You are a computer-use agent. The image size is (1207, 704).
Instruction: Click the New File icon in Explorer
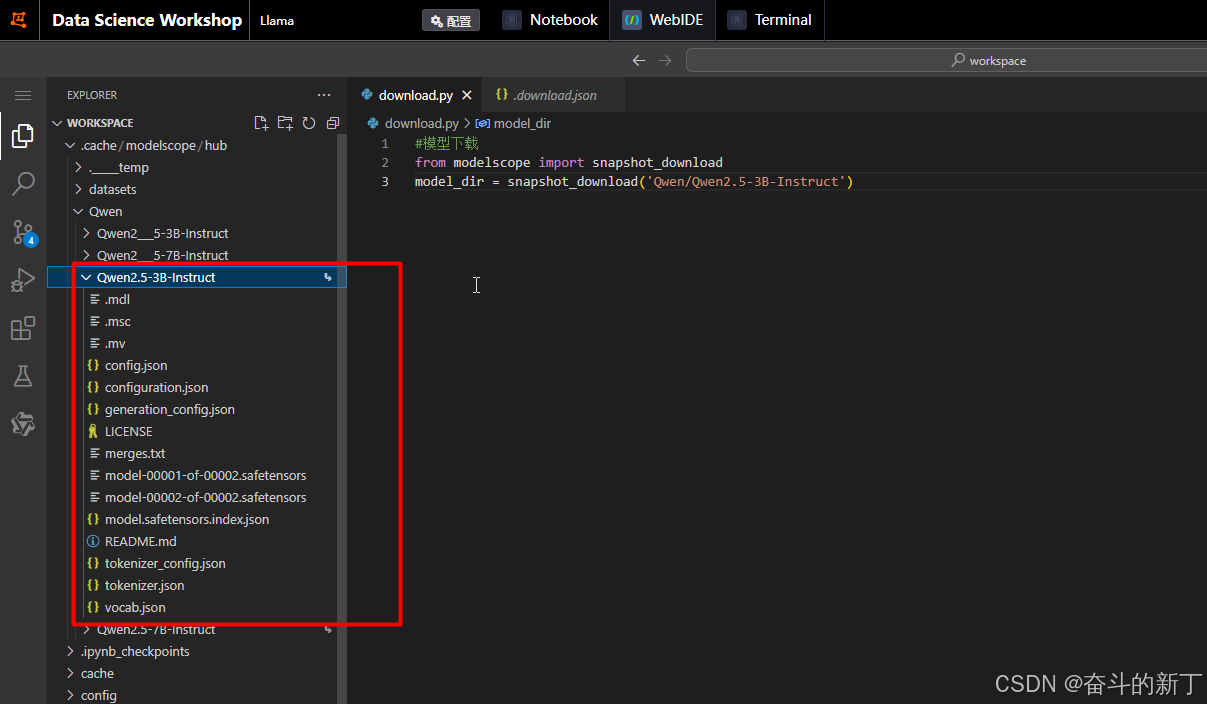click(261, 123)
